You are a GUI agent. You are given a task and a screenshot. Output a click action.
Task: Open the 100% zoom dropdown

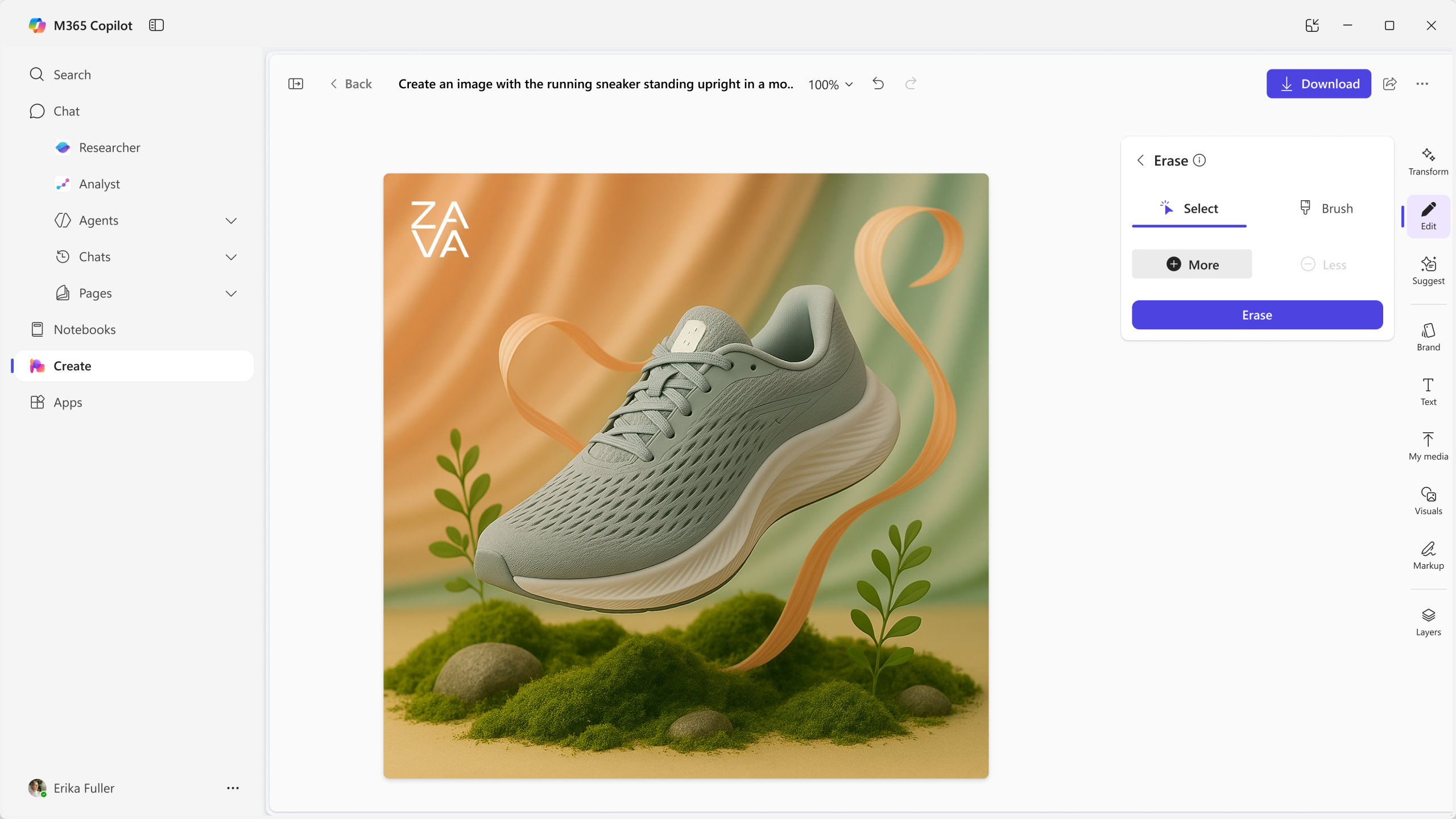830,84
